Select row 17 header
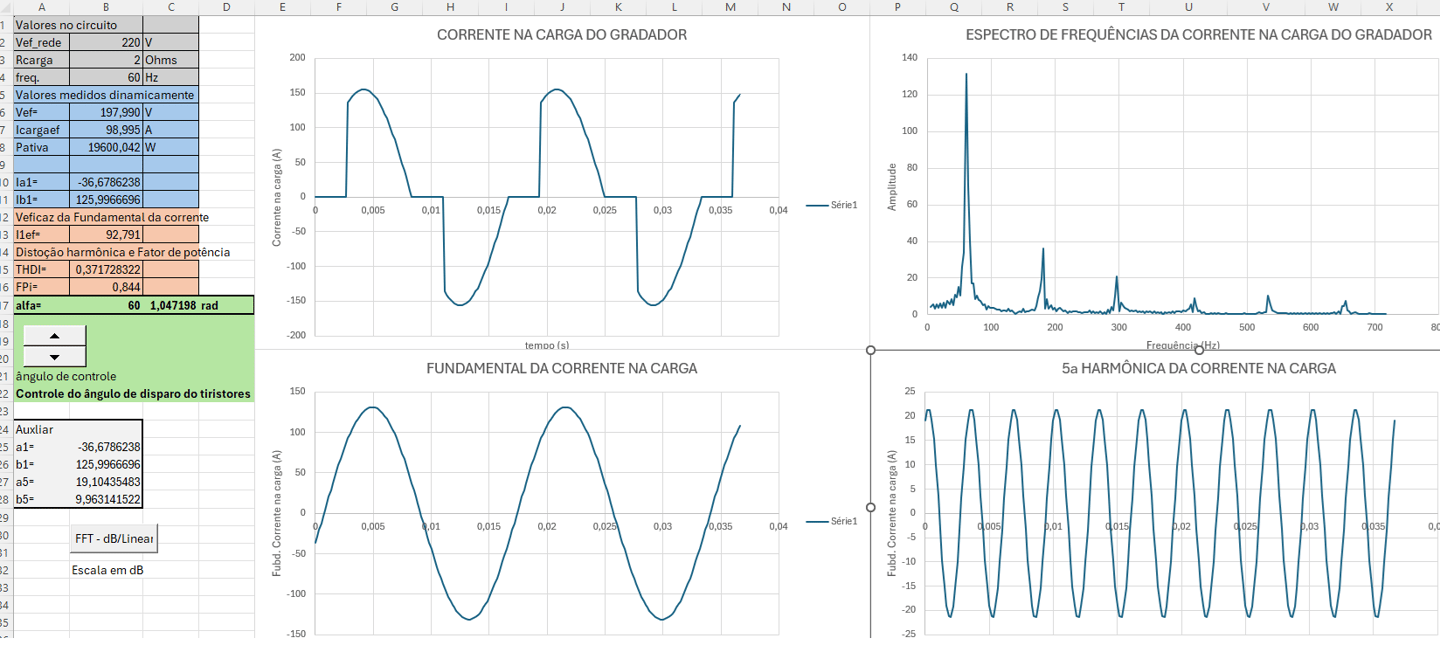This screenshot has height=648, width=1440. [6, 304]
